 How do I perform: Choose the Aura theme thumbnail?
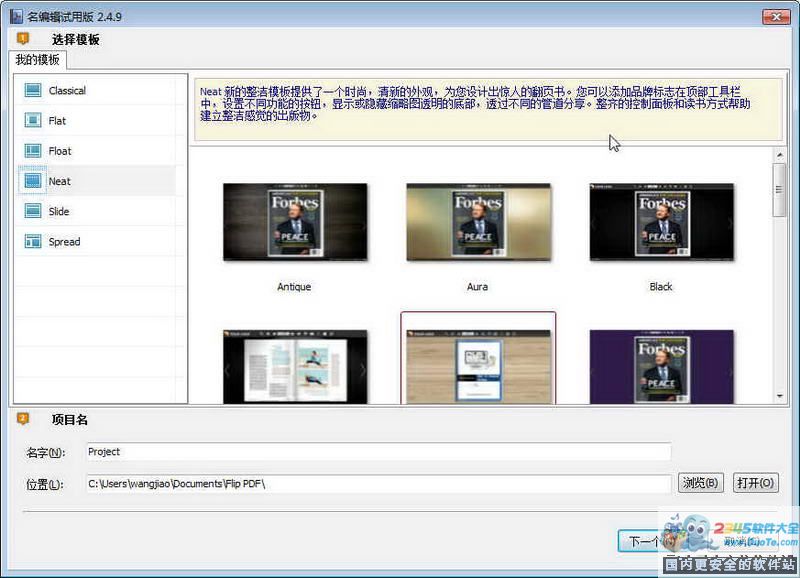point(479,222)
